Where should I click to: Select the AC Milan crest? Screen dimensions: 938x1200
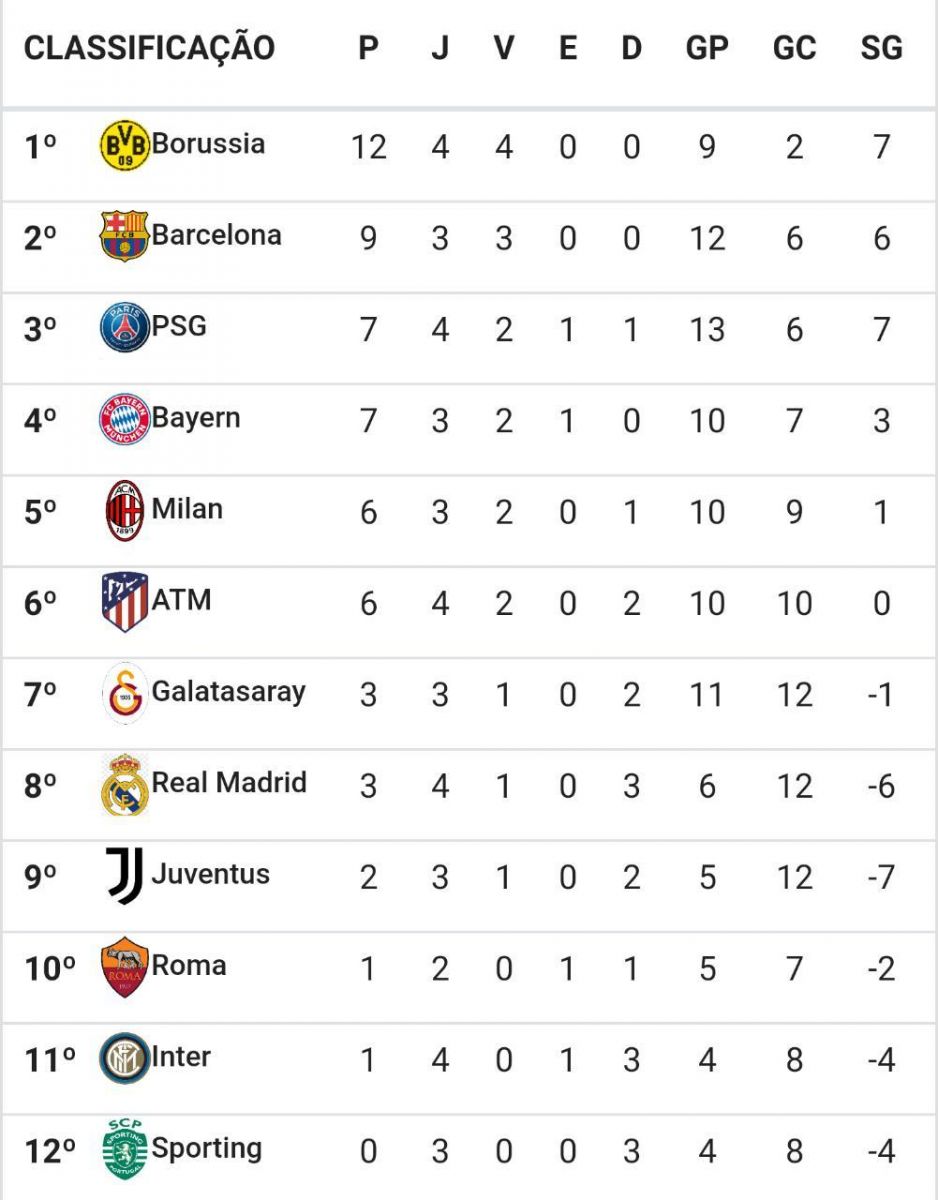click(x=125, y=510)
